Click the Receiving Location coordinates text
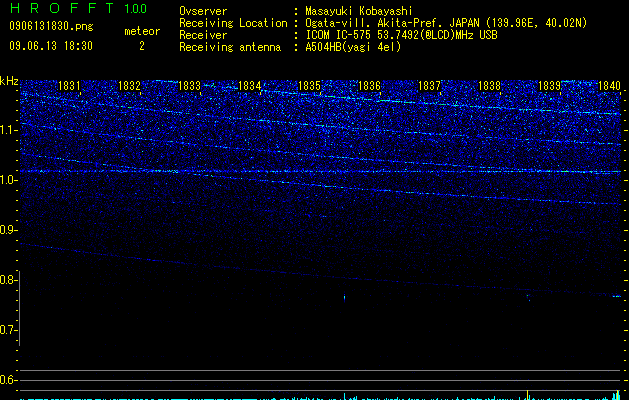Screen dimensions: 629x400 point(446,23)
